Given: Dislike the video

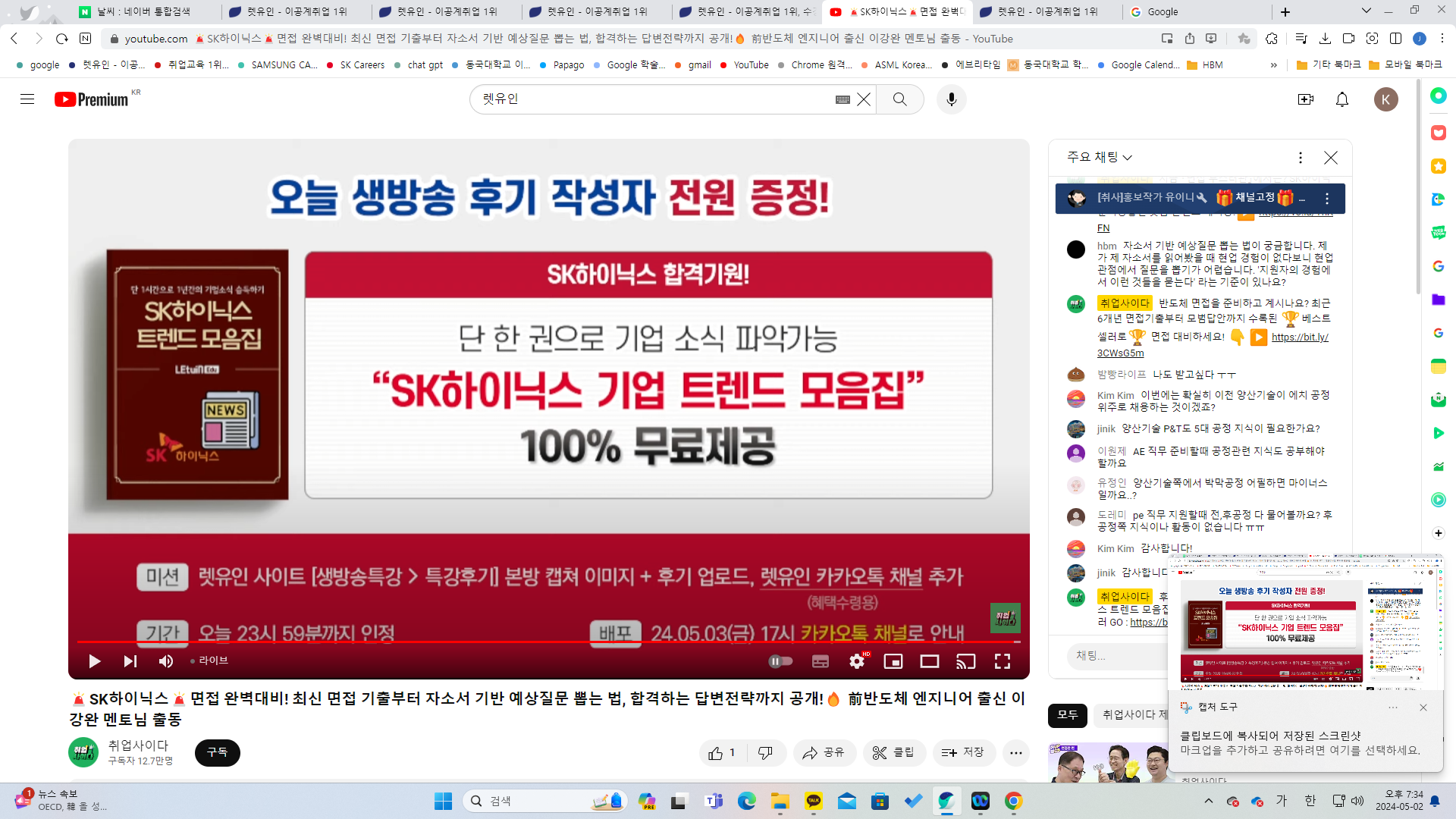Looking at the screenshot, I should click(x=766, y=753).
